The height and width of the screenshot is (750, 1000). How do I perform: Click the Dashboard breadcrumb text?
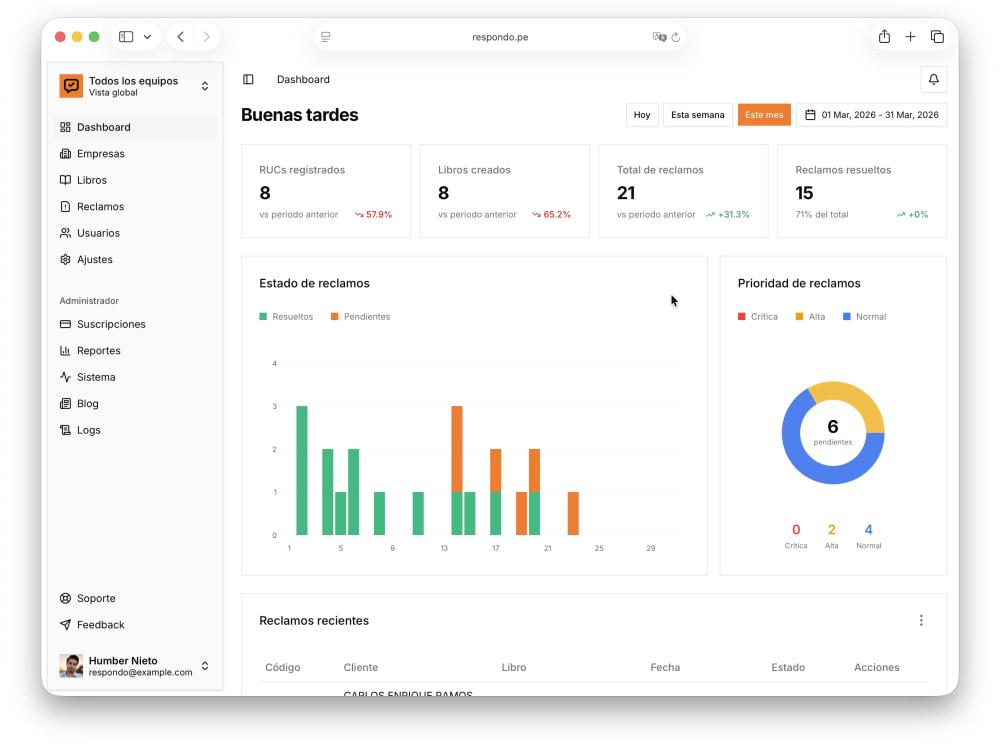(x=303, y=79)
